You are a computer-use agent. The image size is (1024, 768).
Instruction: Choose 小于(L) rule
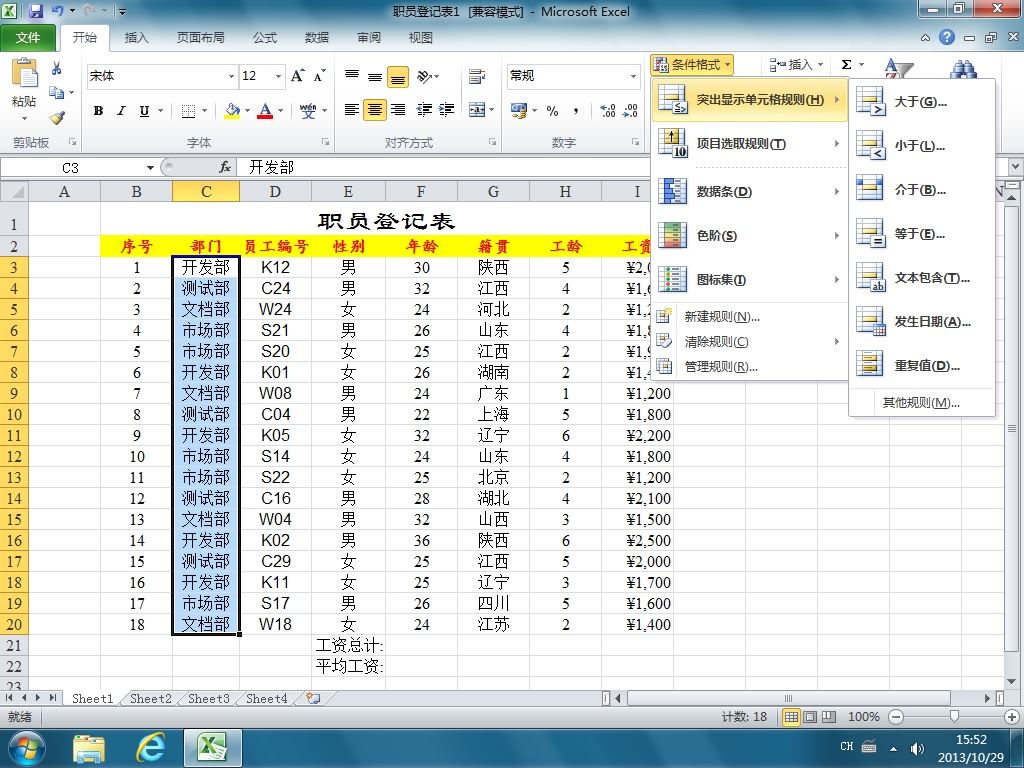click(921, 146)
